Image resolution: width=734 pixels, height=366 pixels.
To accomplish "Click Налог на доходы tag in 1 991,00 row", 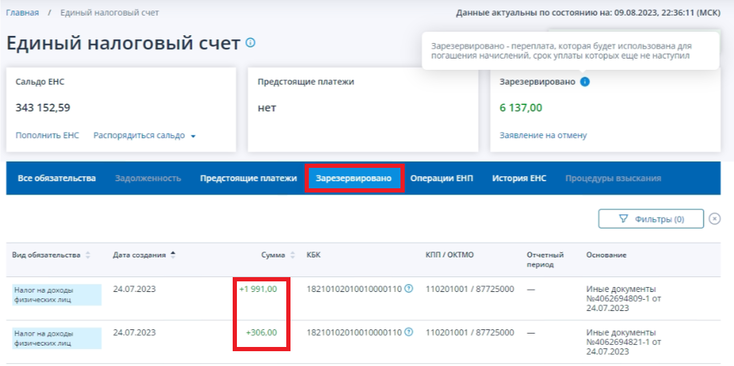I will tap(57, 295).
